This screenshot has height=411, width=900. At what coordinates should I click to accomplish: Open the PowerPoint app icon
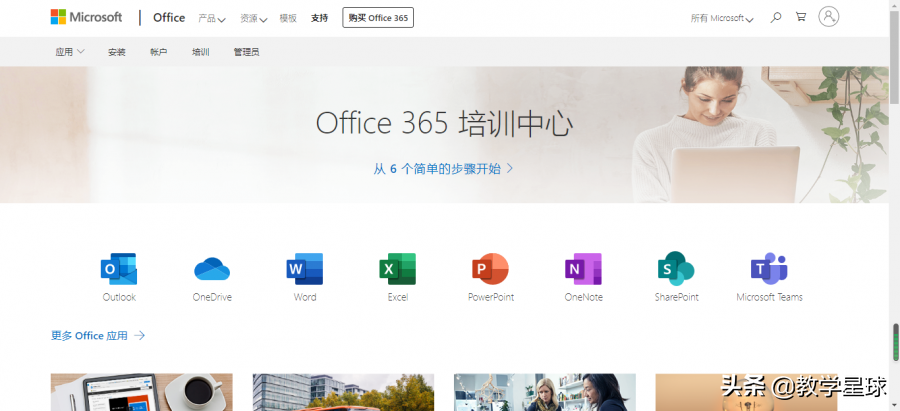pyautogui.click(x=491, y=269)
